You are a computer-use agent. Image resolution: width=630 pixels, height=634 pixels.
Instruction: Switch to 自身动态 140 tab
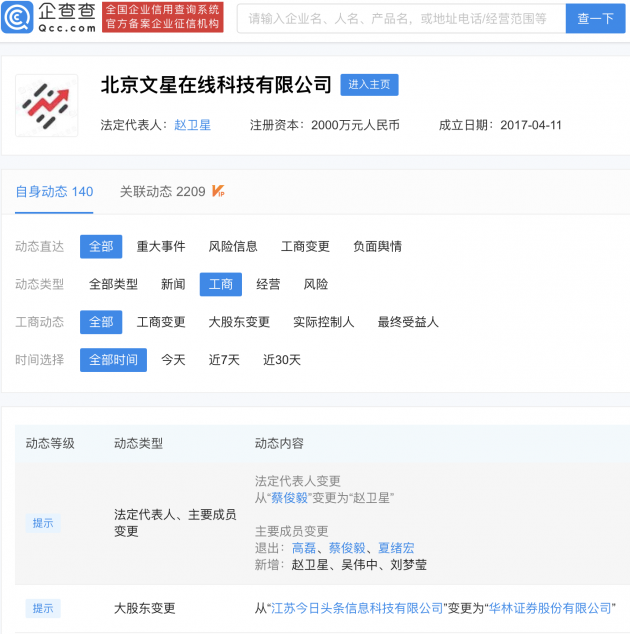pyautogui.click(x=54, y=191)
